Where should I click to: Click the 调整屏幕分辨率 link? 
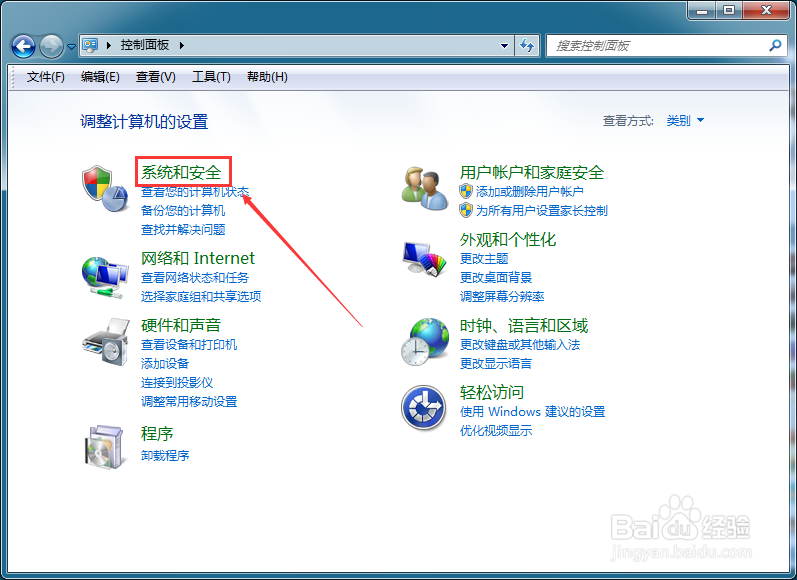[x=502, y=296]
